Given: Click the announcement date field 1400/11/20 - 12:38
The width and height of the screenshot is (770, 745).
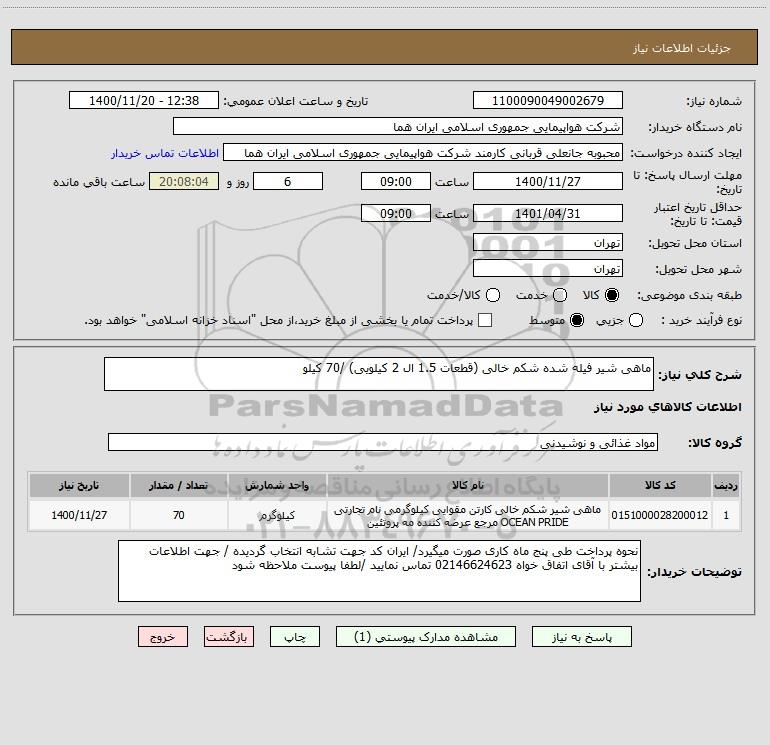Looking at the screenshot, I should (144, 100).
